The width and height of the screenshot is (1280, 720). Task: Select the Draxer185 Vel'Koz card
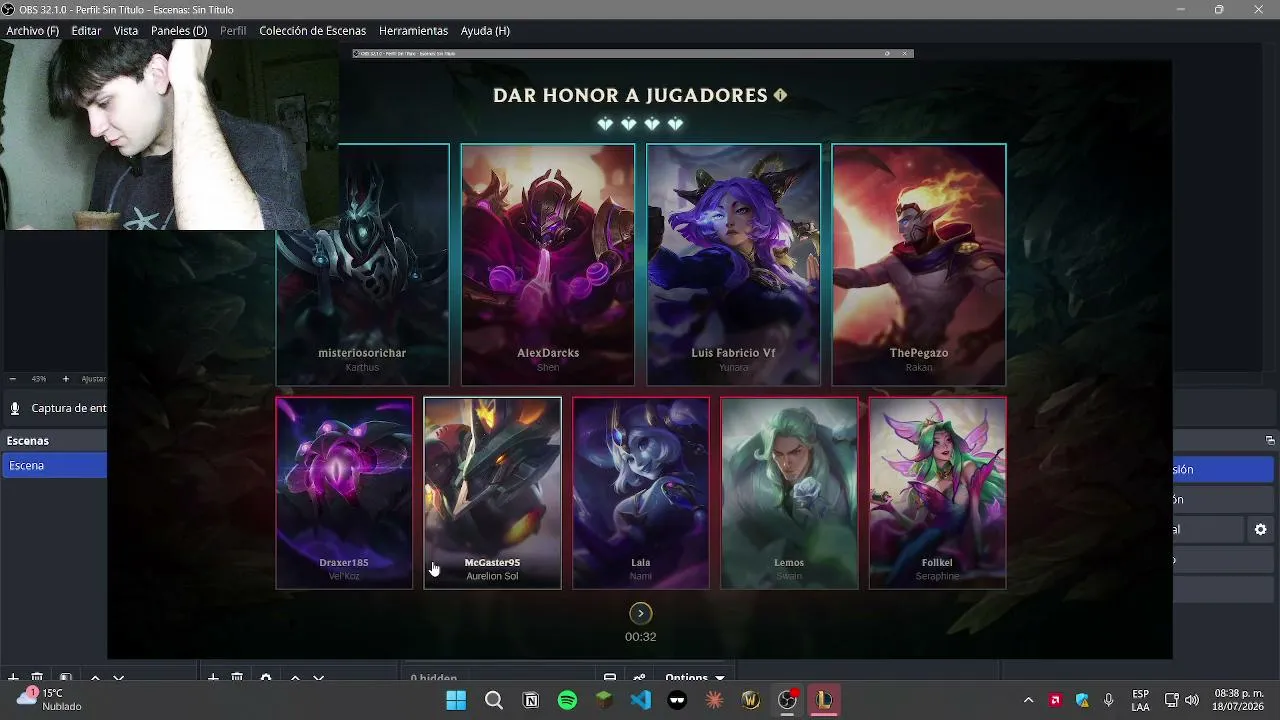[344, 493]
